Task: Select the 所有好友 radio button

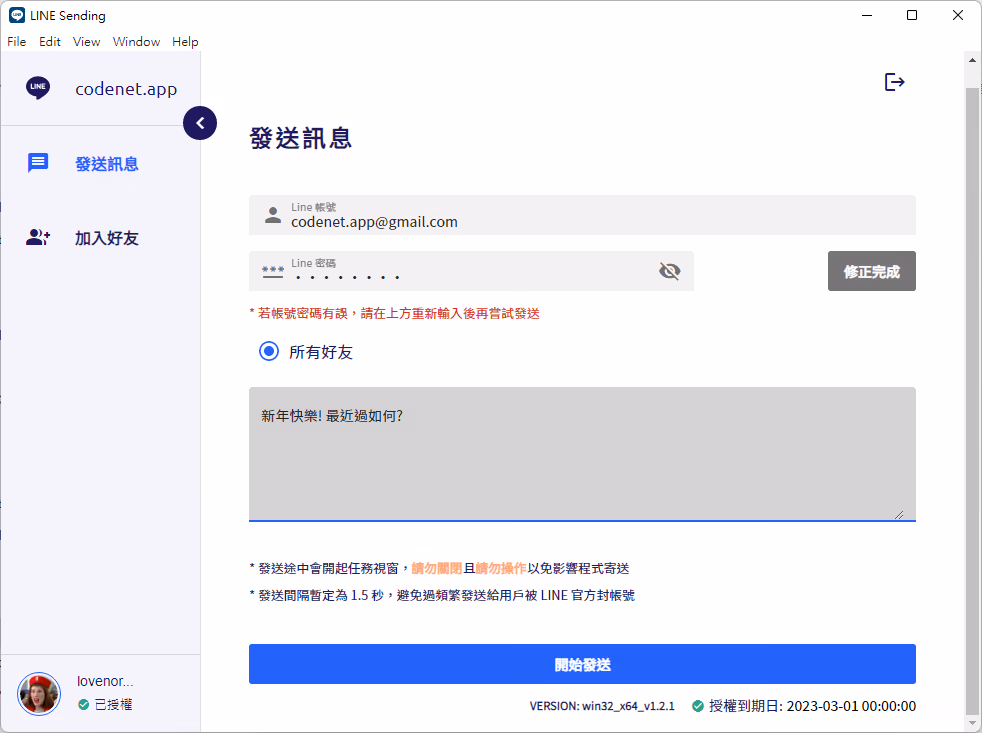Action: click(269, 351)
